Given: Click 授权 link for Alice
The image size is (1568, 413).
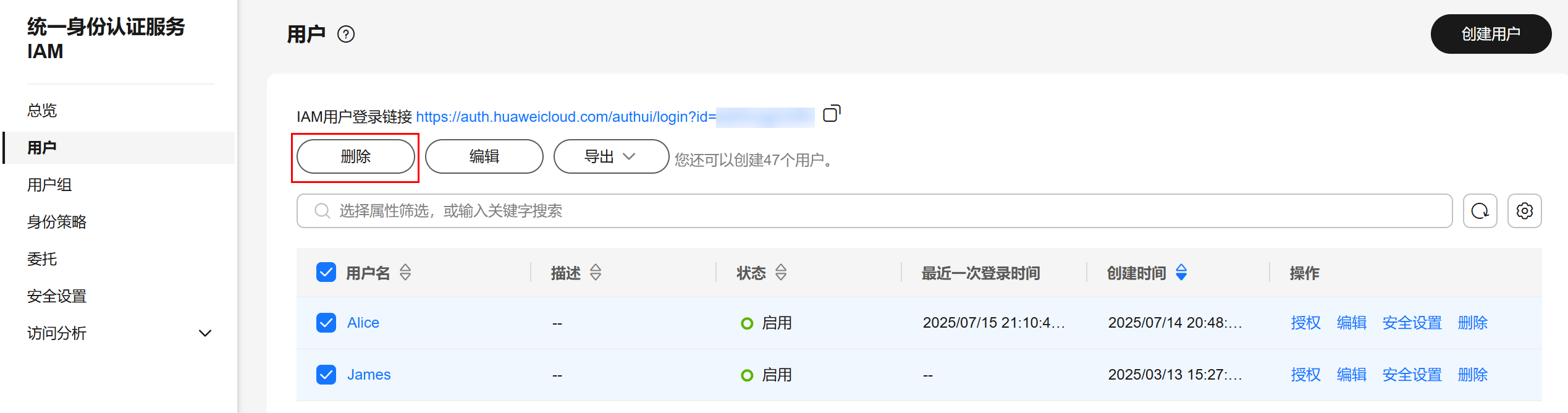Looking at the screenshot, I should point(1305,323).
